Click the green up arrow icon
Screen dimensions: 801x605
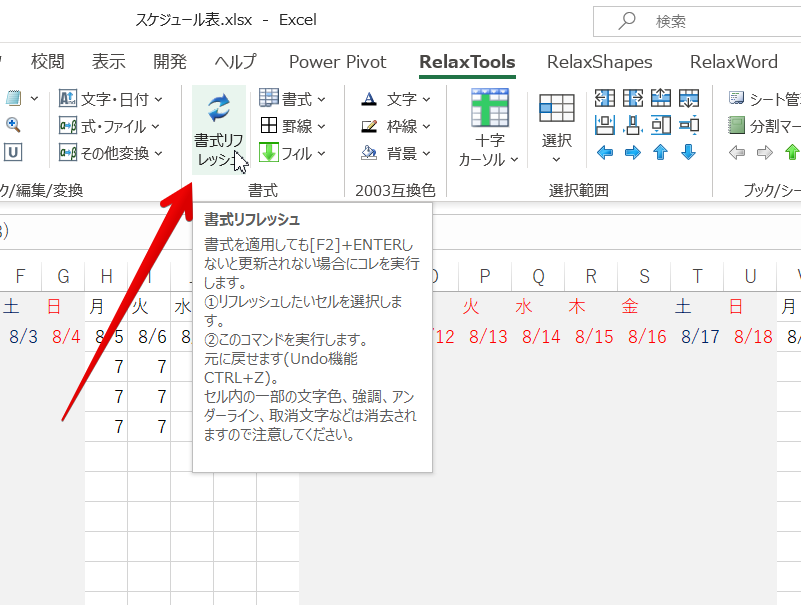(x=792, y=152)
